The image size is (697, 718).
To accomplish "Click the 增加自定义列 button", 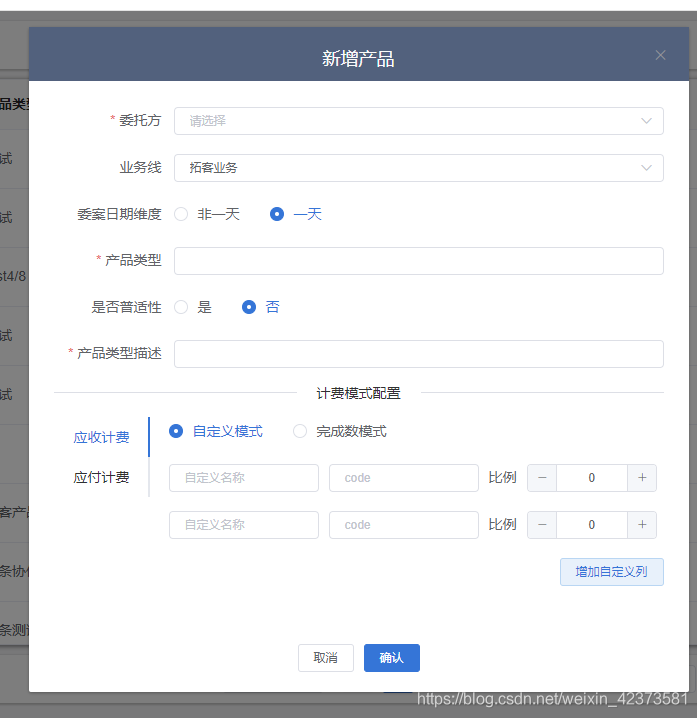I will pos(612,572).
